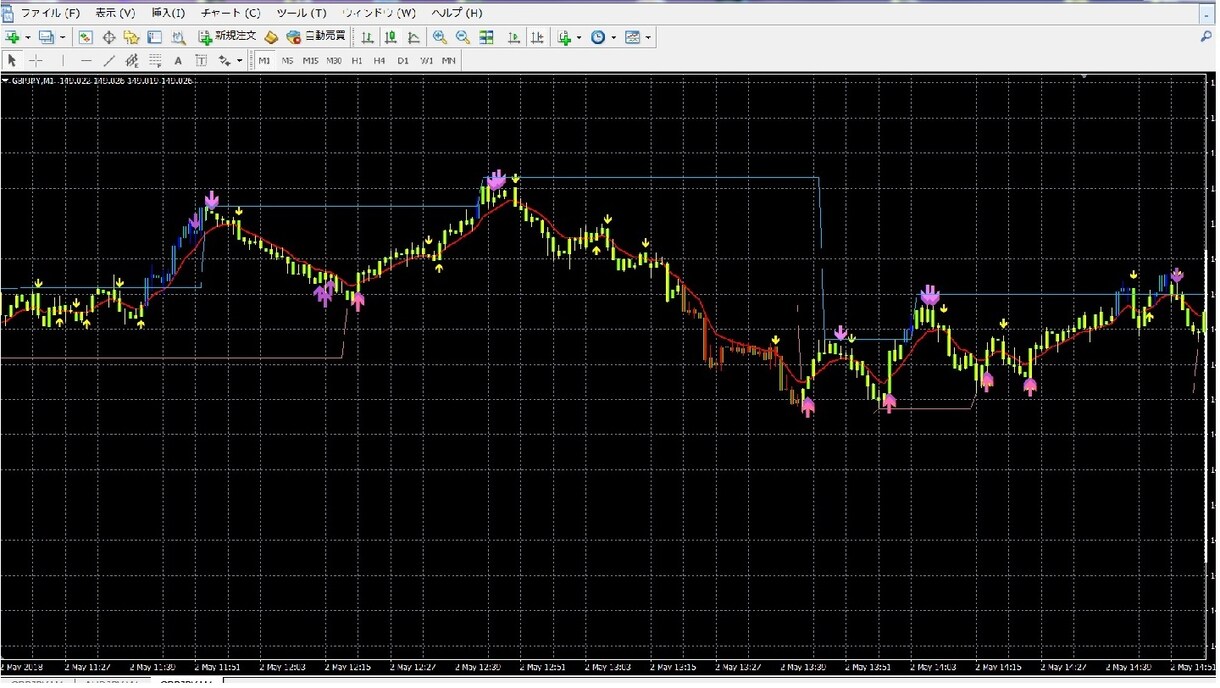This screenshot has width=1220, height=688.
Task: Zoom out of the chart
Action: tap(463, 37)
